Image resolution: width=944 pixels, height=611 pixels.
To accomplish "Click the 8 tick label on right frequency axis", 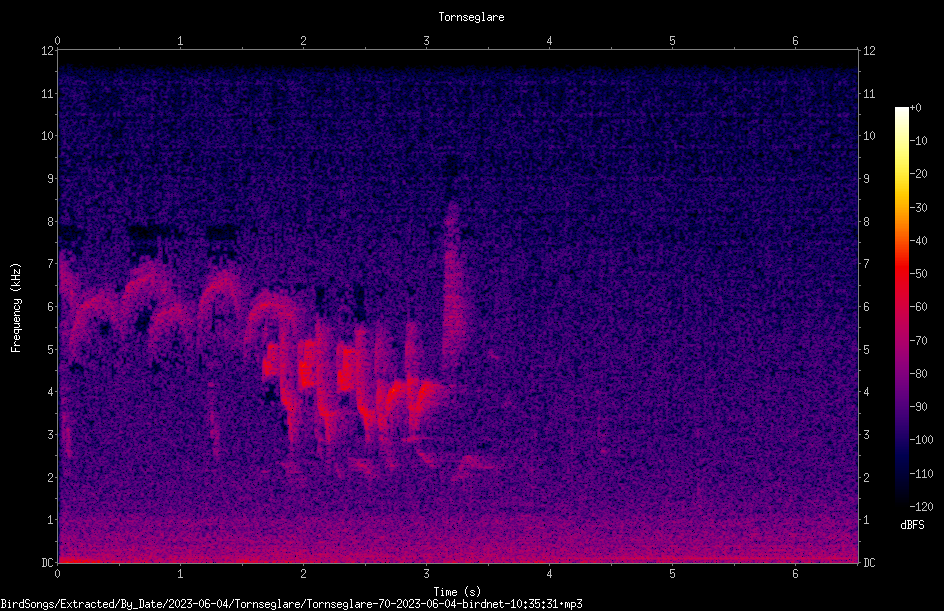I will [866, 222].
